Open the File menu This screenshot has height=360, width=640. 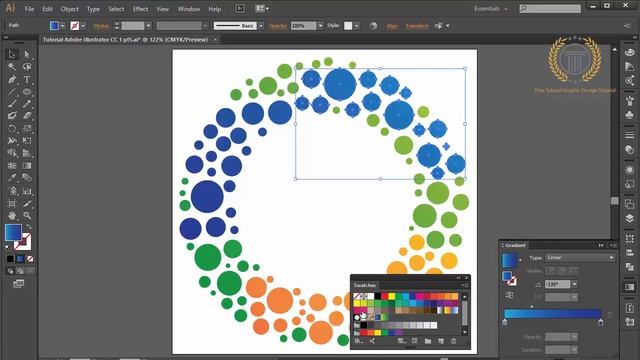point(29,9)
